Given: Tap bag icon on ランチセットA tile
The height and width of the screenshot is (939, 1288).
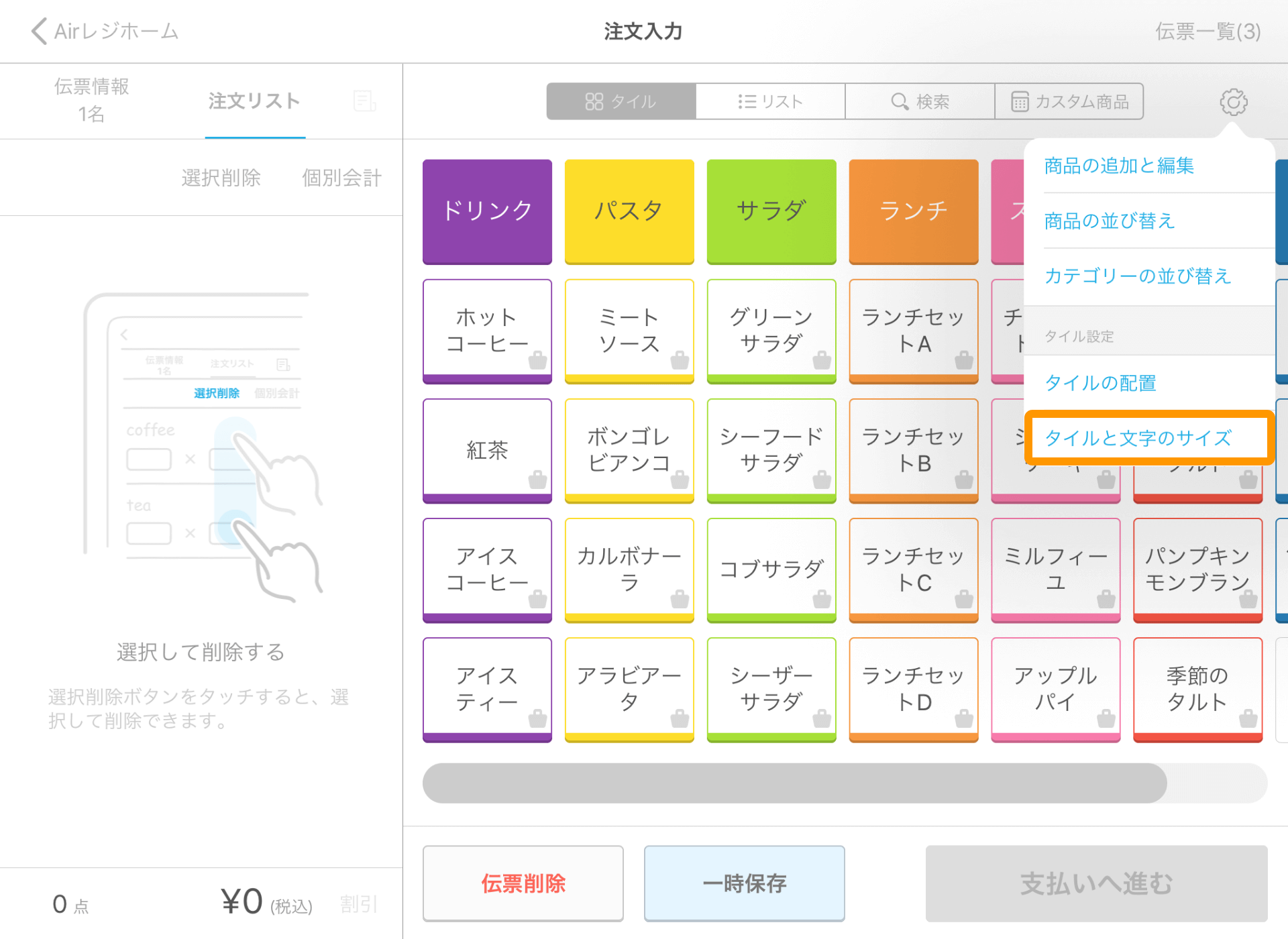Looking at the screenshot, I should click(x=964, y=360).
